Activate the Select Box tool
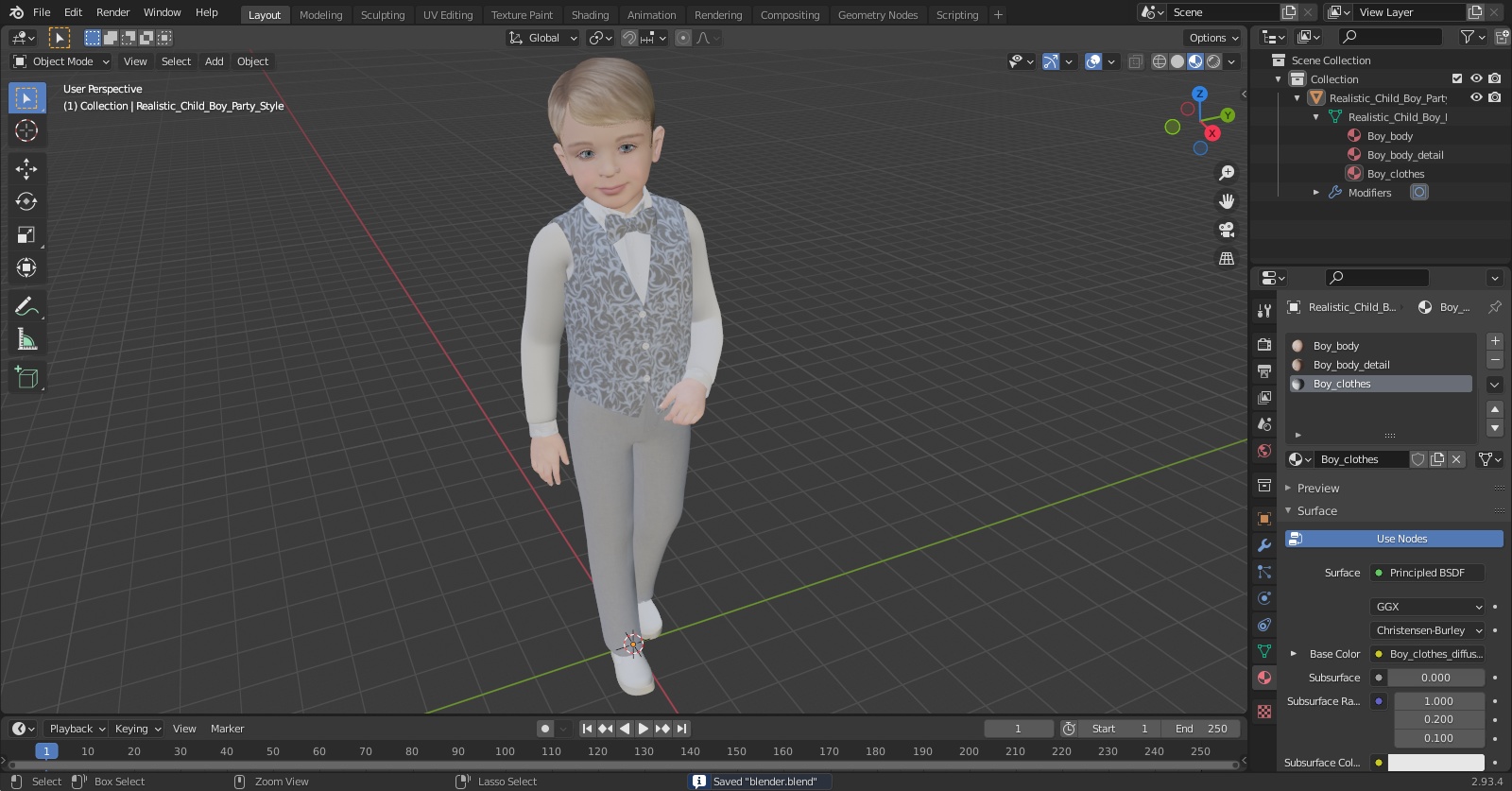 (26, 97)
